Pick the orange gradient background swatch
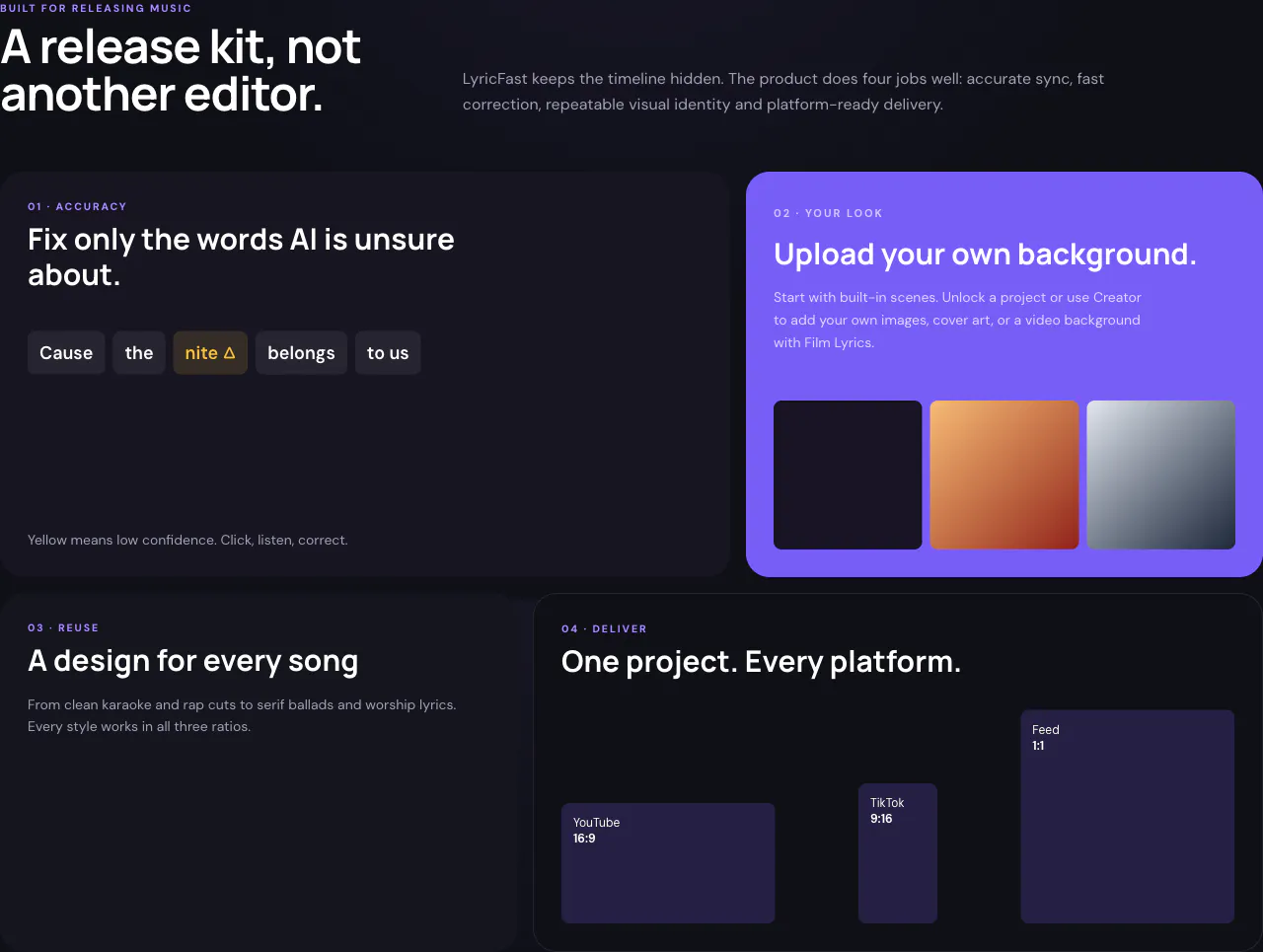Image resolution: width=1263 pixels, height=952 pixels. coord(1004,475)
